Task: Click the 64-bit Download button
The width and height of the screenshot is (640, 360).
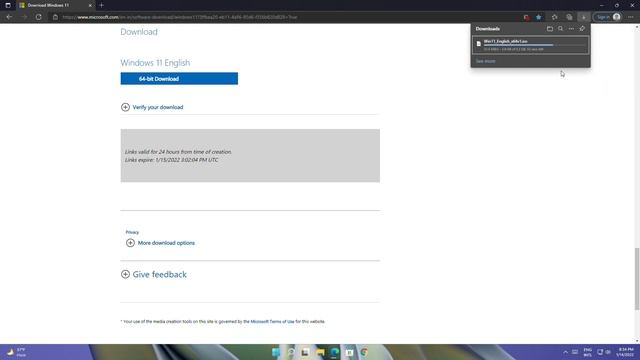Action: (x=179, y=78)
